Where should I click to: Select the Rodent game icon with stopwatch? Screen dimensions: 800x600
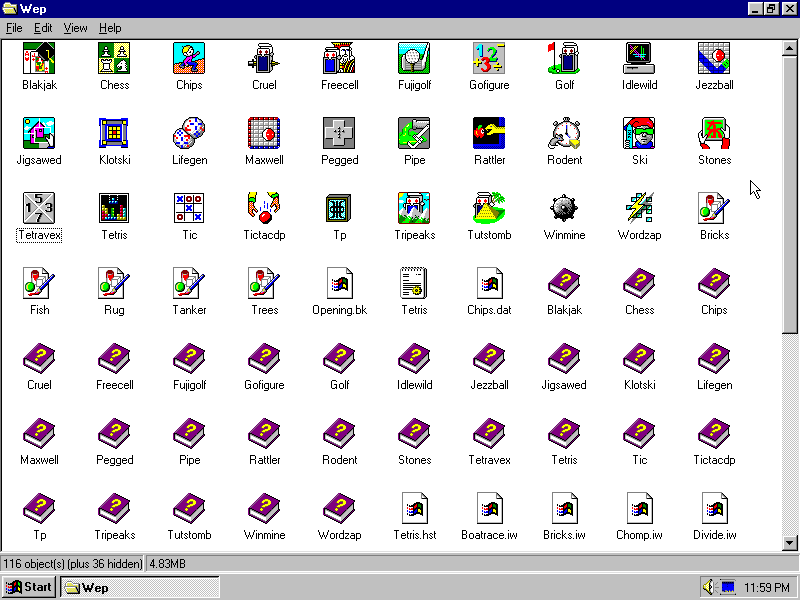(564, 133)
